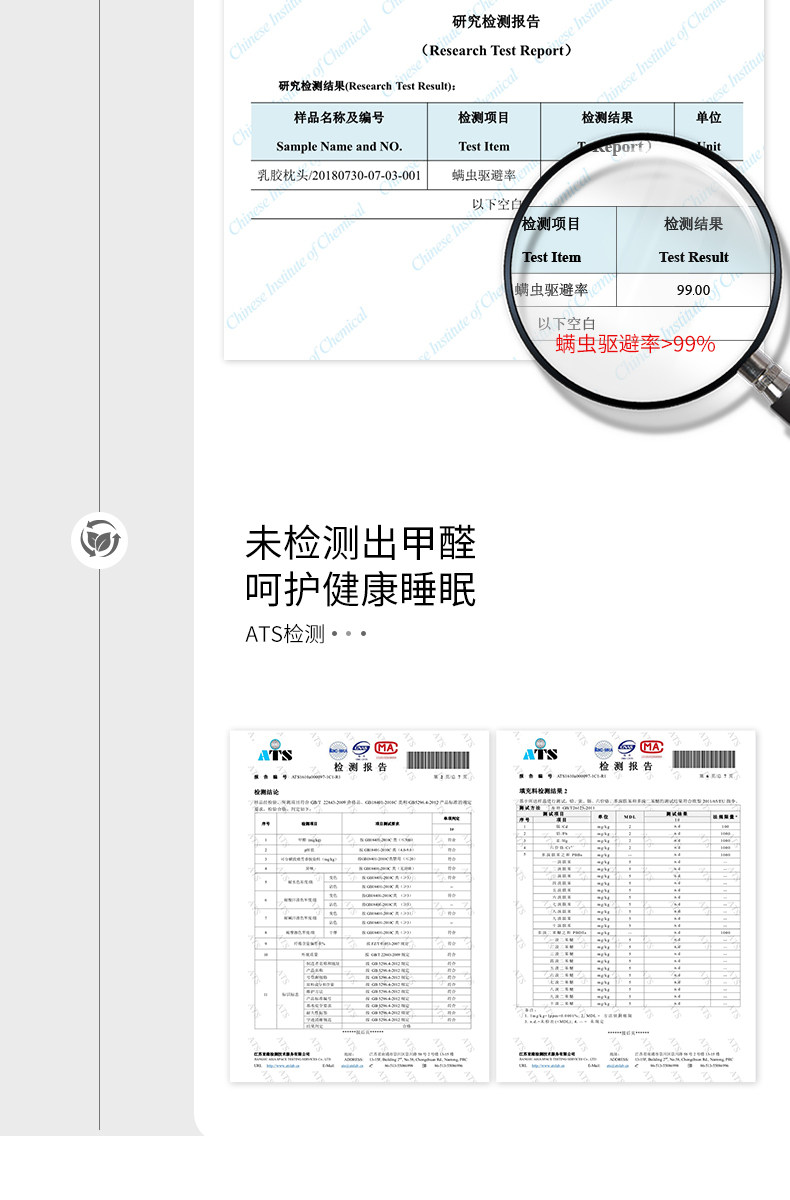The width and height of the screenshot is (790, 1200).
Task: Click the 呵护健康睡眠 heading
Action: click(x=361, y=589)
